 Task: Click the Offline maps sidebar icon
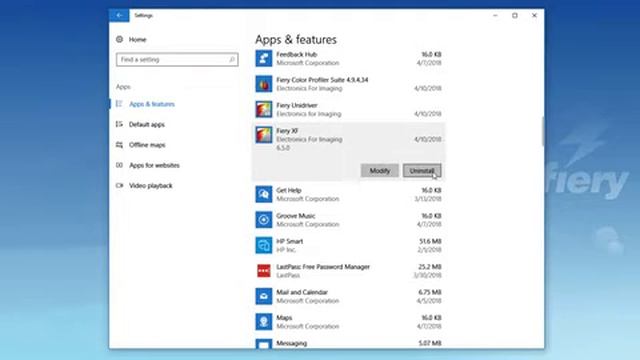click(x=119, y=144)
